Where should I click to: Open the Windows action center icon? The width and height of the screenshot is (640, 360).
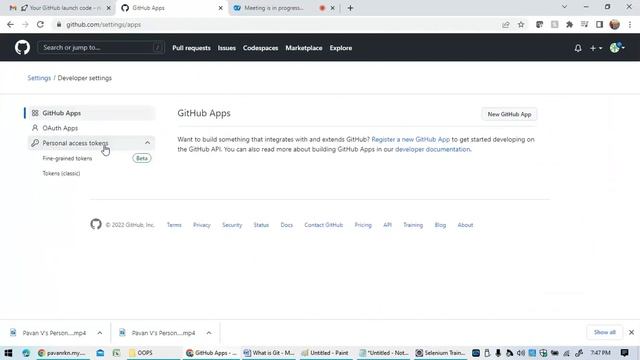(624, 353)
